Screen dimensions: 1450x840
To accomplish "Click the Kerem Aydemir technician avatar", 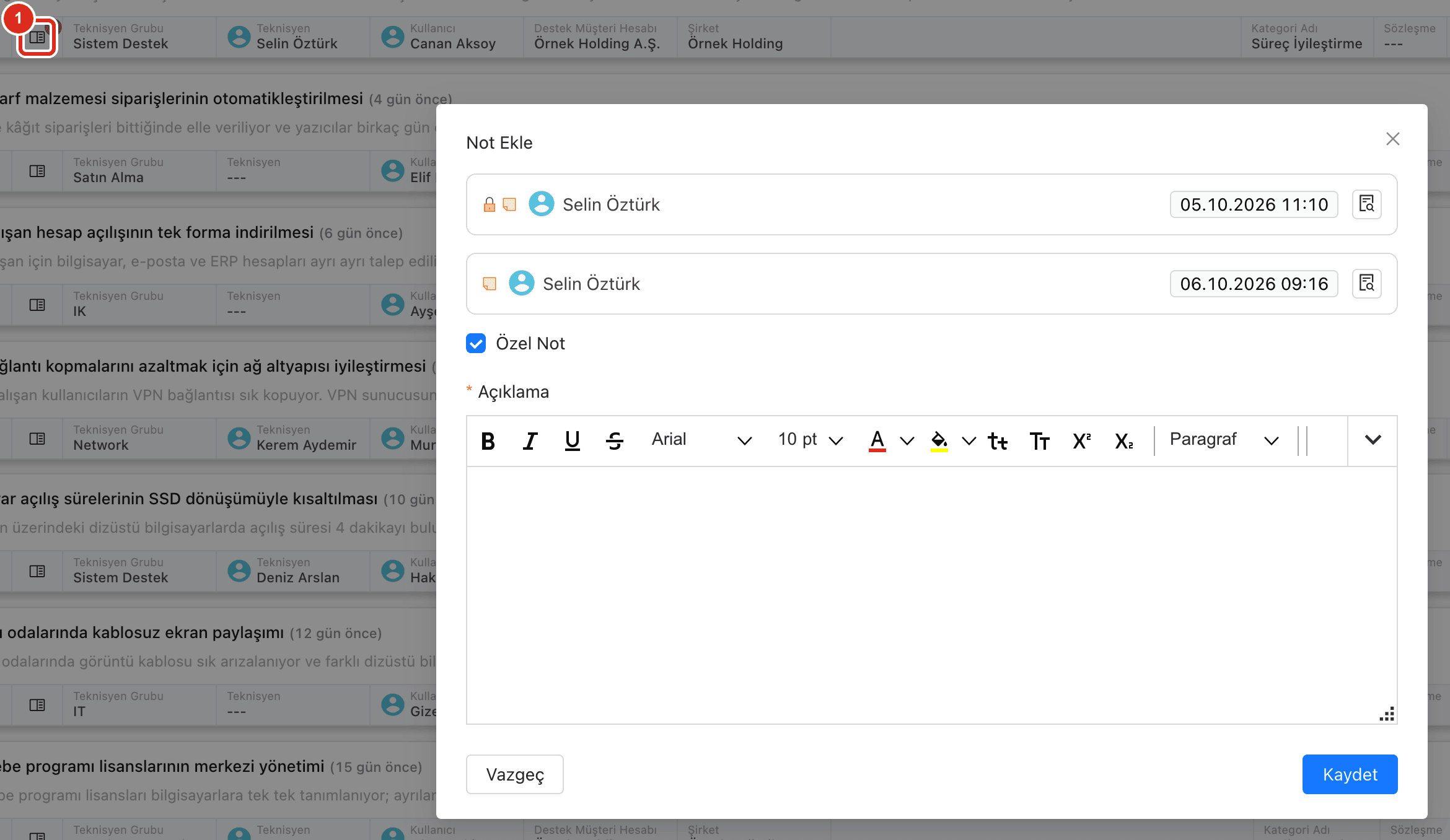I will 239,438.
